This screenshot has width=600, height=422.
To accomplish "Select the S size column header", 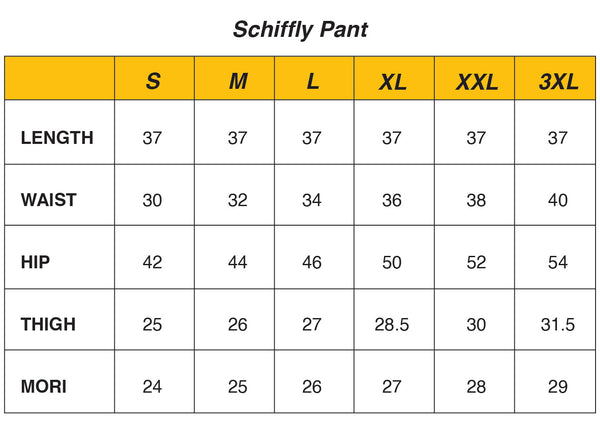I will pyautogui.click(x=153, y=82).
